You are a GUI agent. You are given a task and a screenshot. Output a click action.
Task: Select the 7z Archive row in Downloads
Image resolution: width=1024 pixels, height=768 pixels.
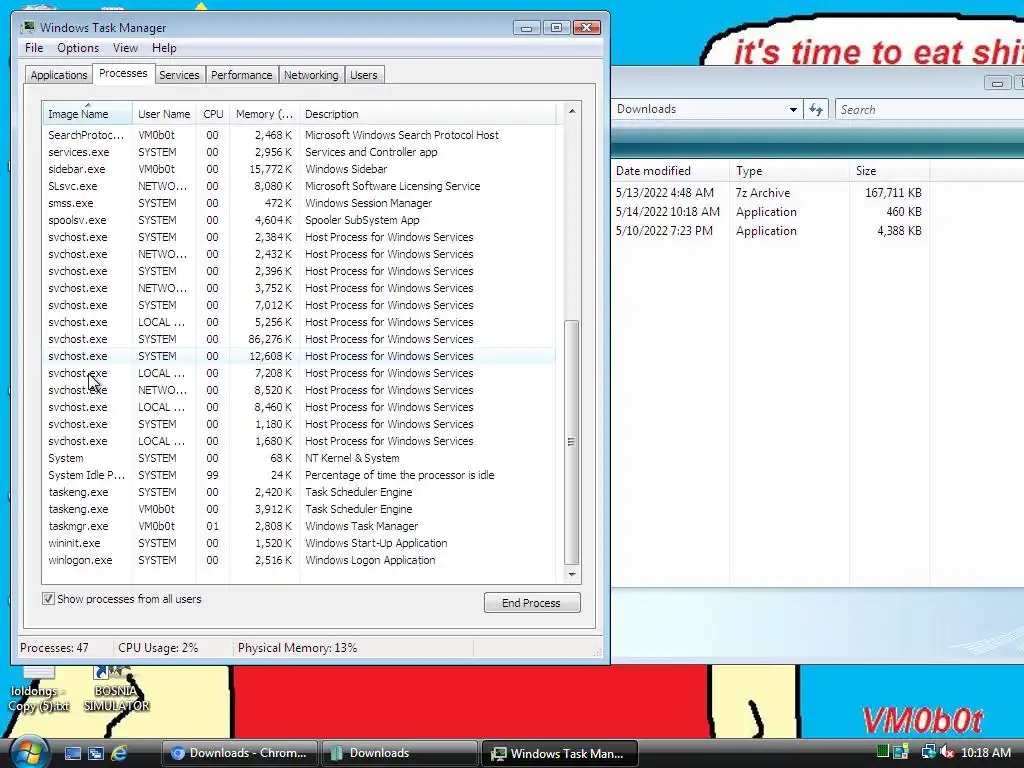point(769,193)
